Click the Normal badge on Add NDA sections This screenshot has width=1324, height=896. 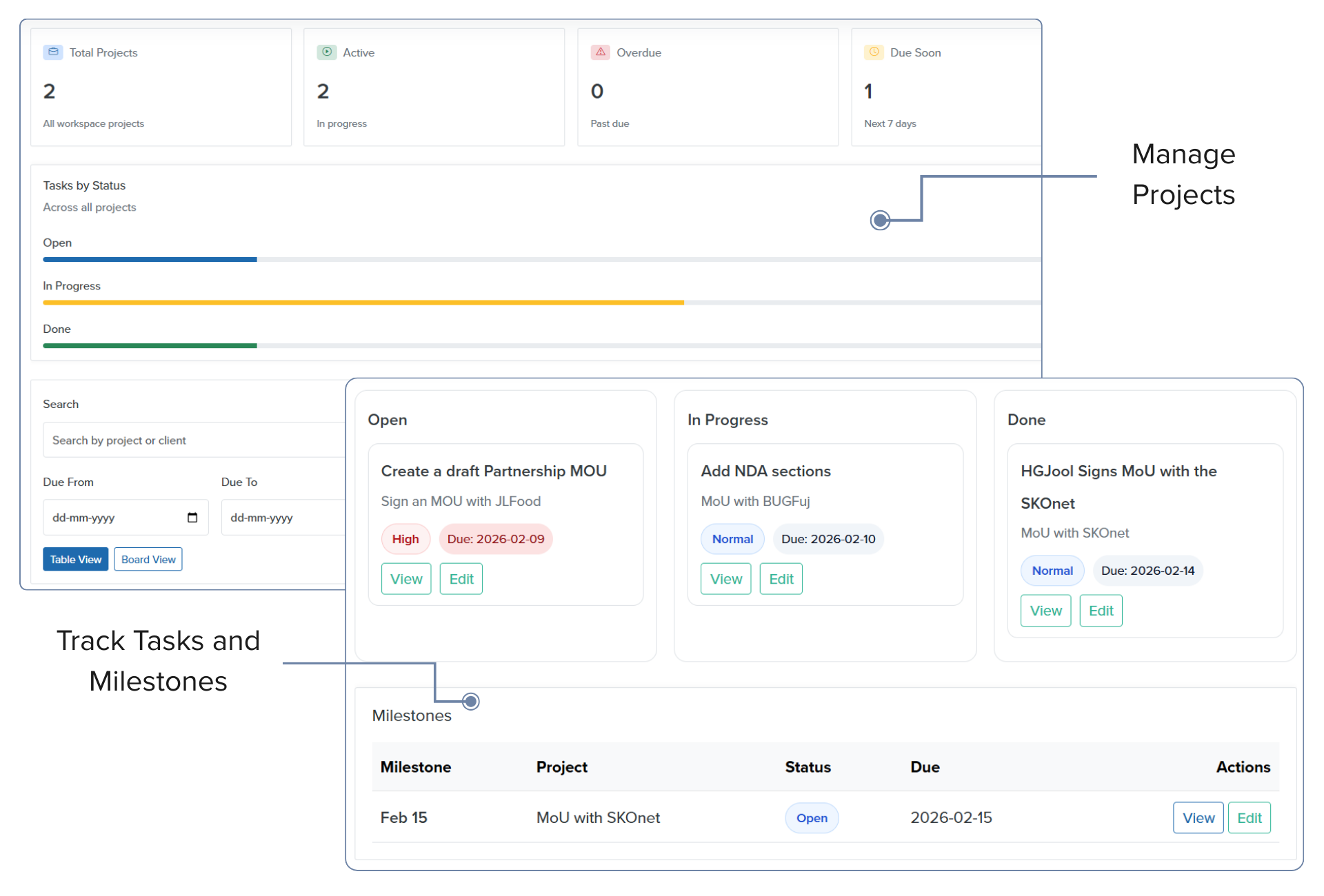(x=732, y=539)
